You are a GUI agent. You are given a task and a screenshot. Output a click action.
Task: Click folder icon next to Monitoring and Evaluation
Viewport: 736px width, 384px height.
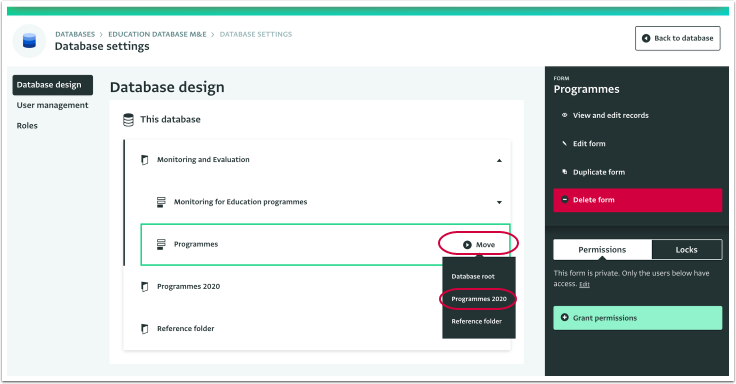[145, 160]
